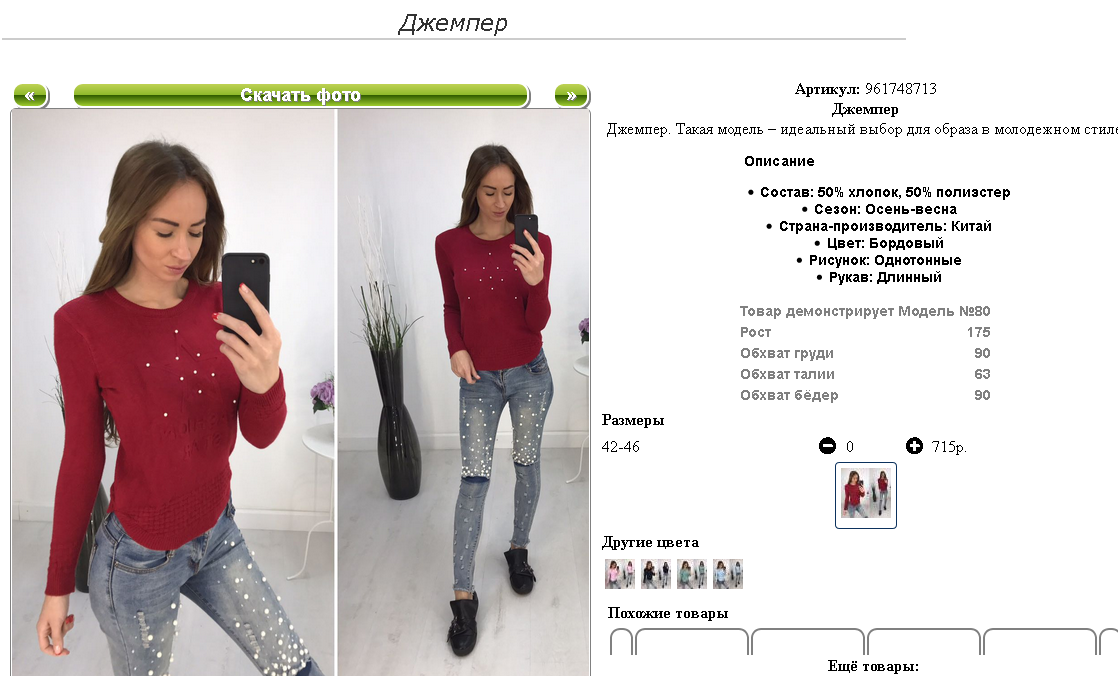
Task: Increase quantity with the plus icon
Action: [914, 446]
